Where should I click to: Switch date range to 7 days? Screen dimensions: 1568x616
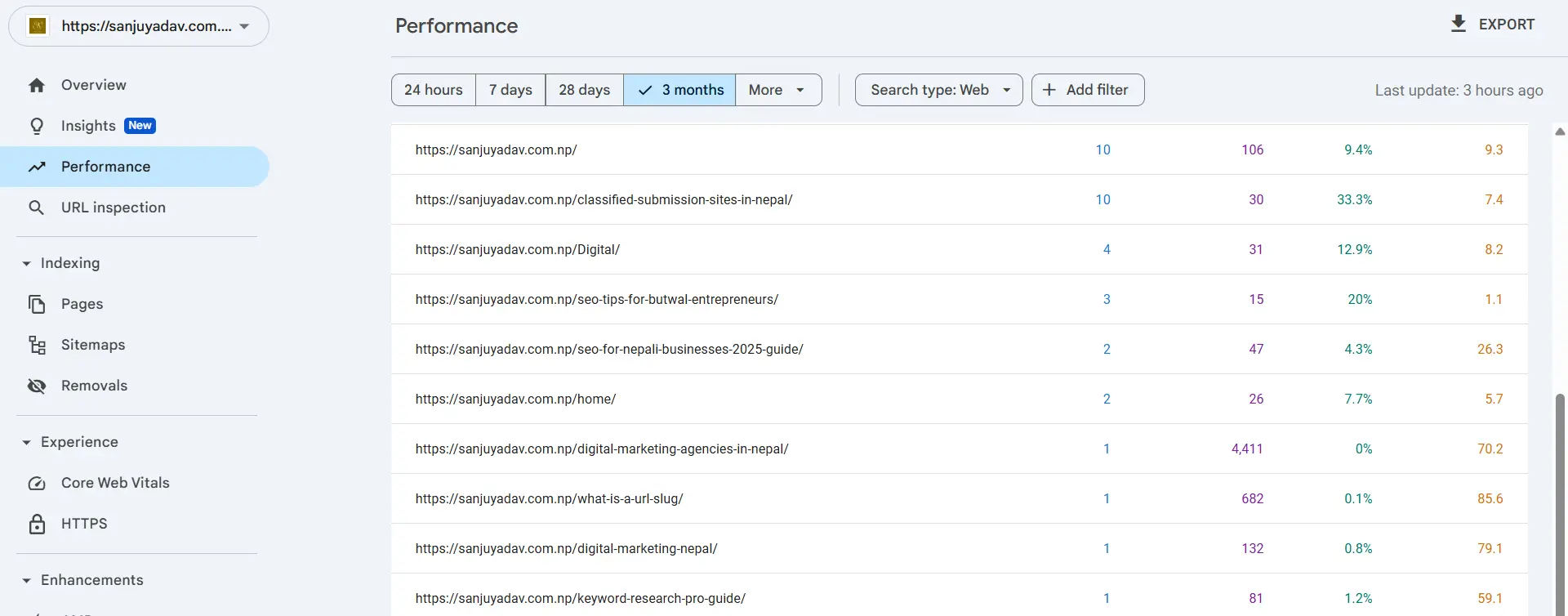[510, 90]
